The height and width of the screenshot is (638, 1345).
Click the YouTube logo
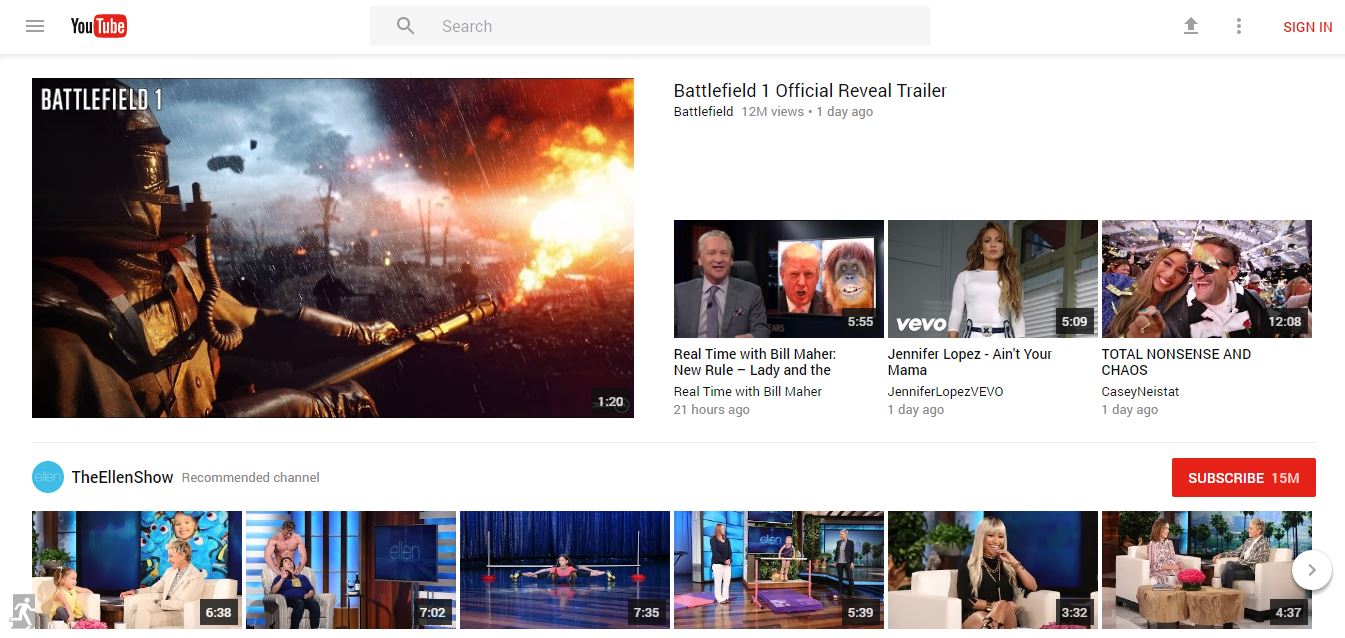coord(98,27)
